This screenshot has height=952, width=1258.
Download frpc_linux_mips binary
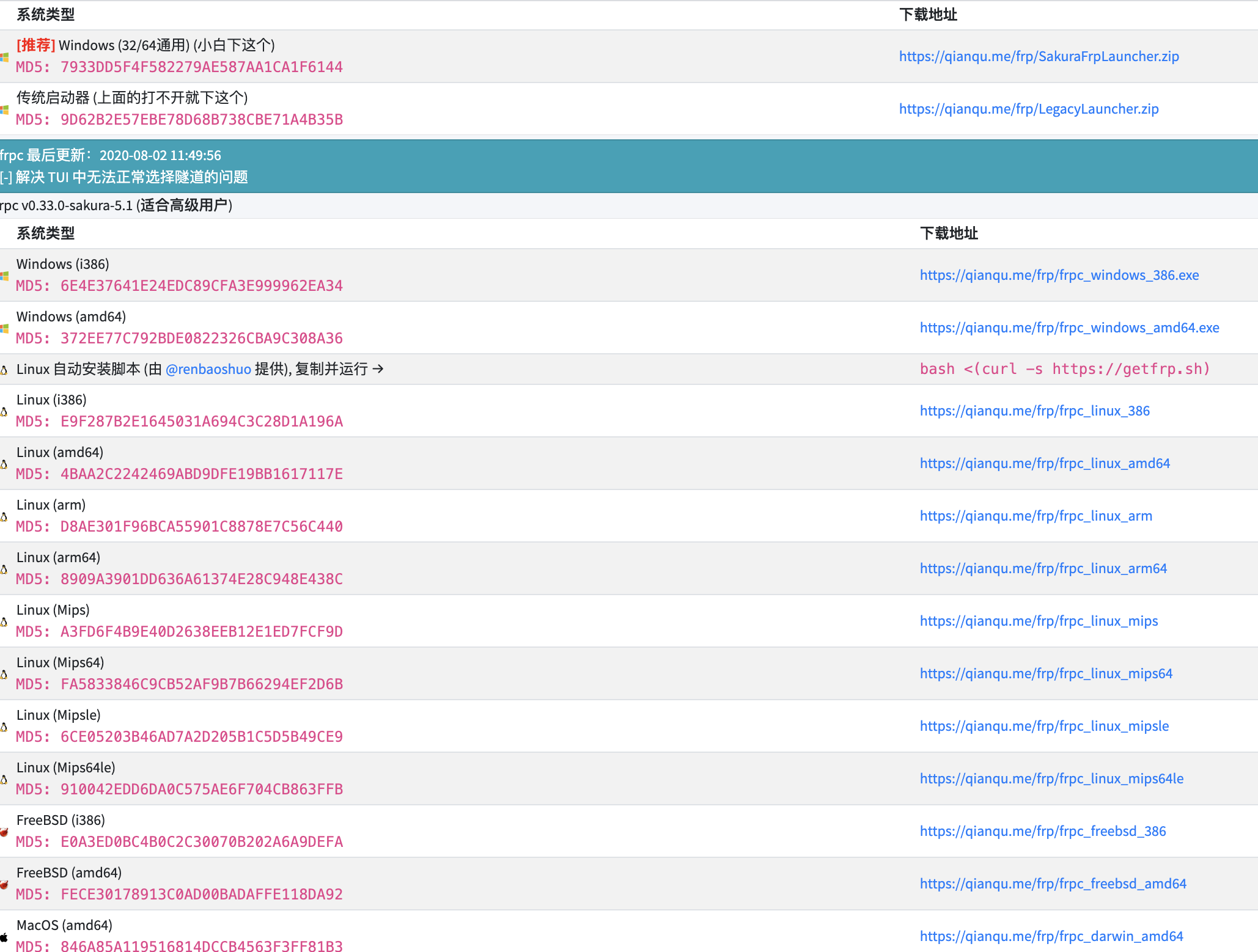[x=1039, y=621]
